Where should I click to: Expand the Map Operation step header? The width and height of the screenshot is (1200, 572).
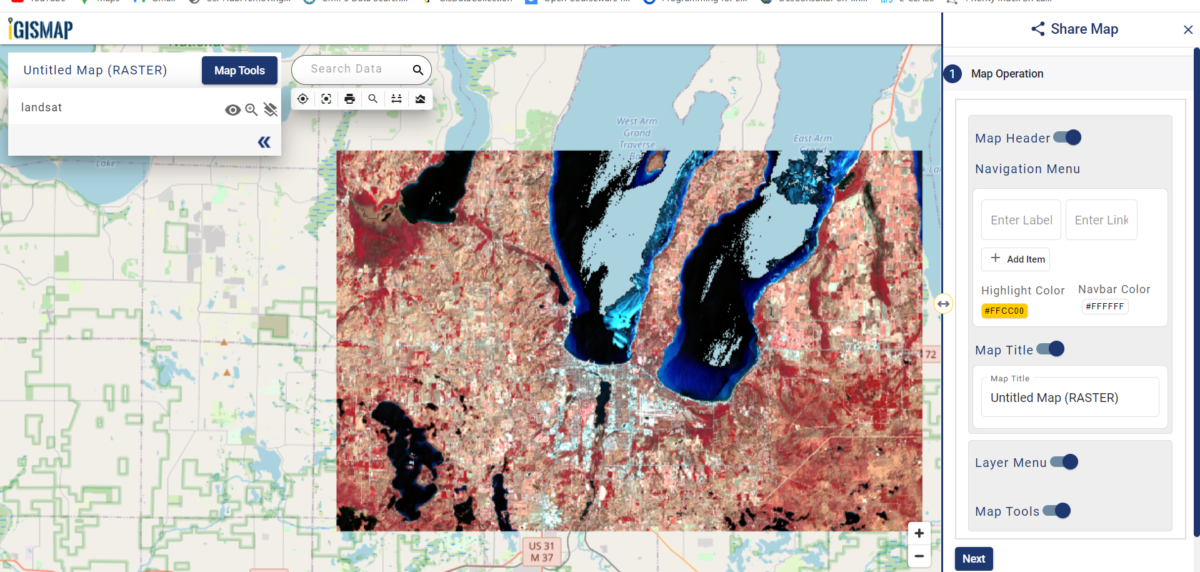click(x=1007, y=74)
